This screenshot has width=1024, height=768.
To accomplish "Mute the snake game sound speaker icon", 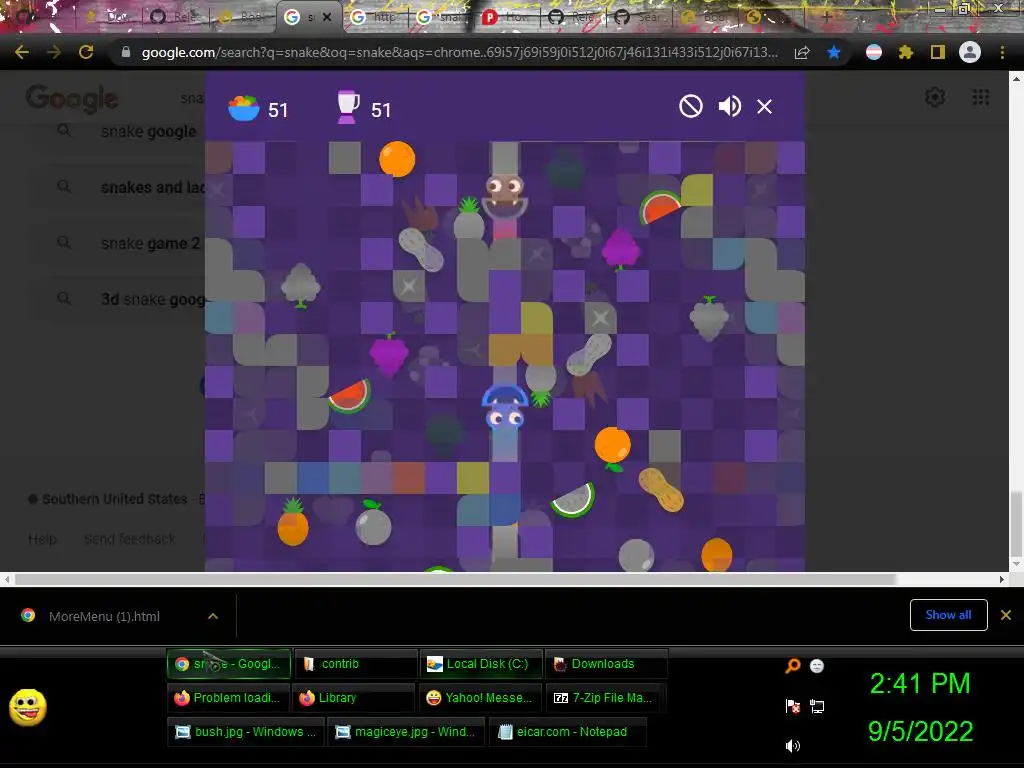I will pos(729,106).
